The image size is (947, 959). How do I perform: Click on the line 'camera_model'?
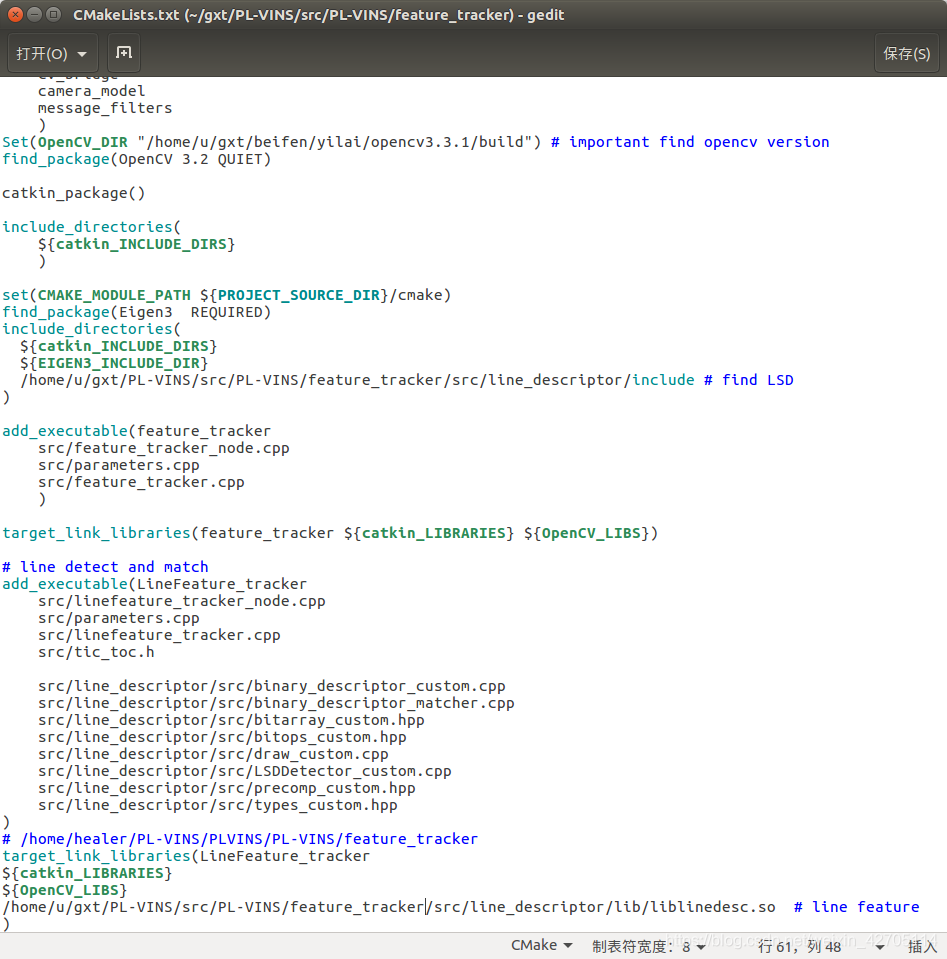click(91, 91)
